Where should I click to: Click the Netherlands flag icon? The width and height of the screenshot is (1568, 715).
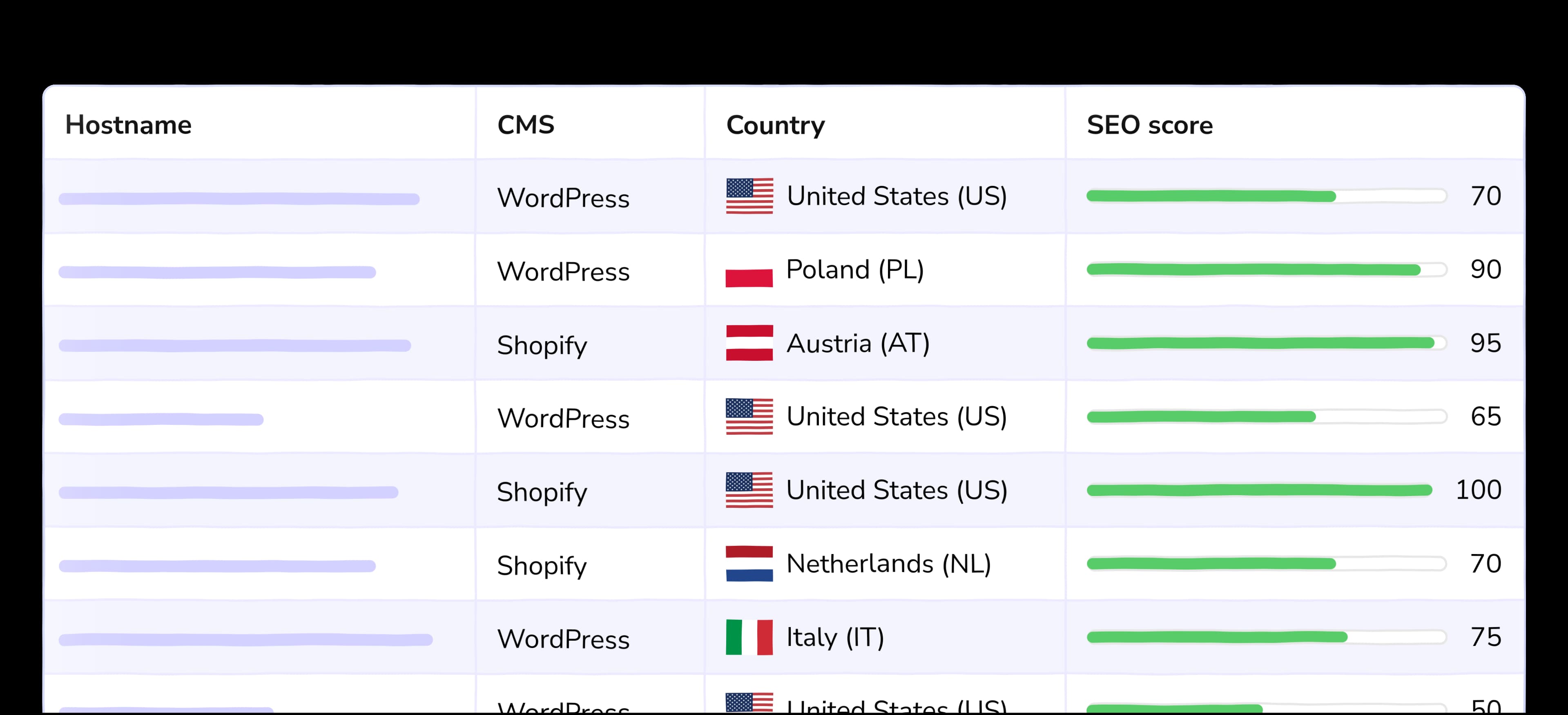click(749, 563)
